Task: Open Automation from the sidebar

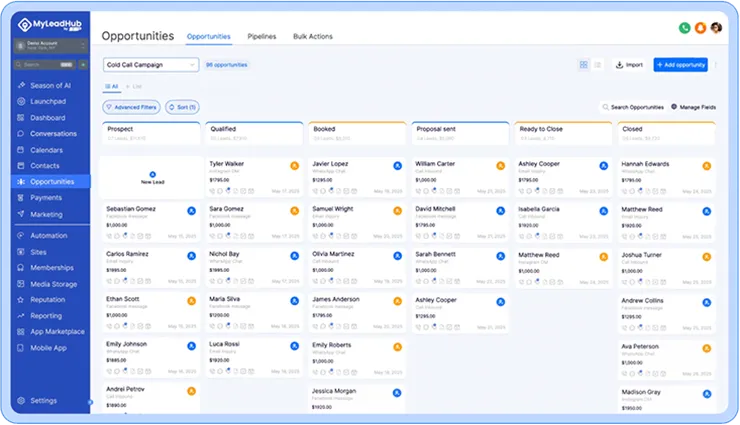Action: point(50,235)
